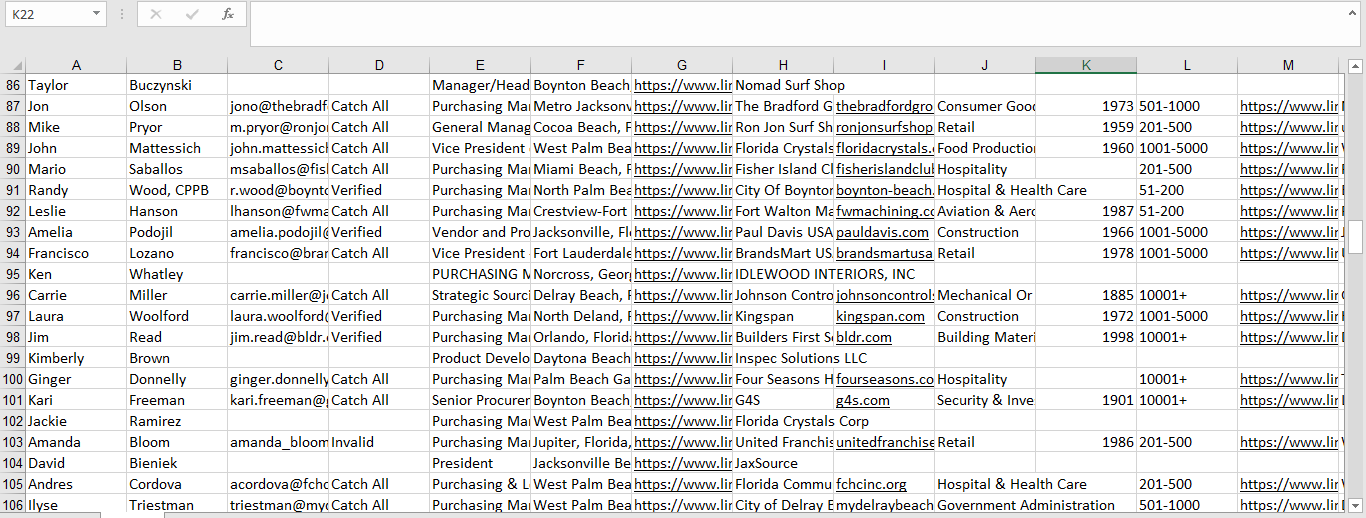Select column F header
This screenshot has width=1366, height=518.
click(581, 65)
